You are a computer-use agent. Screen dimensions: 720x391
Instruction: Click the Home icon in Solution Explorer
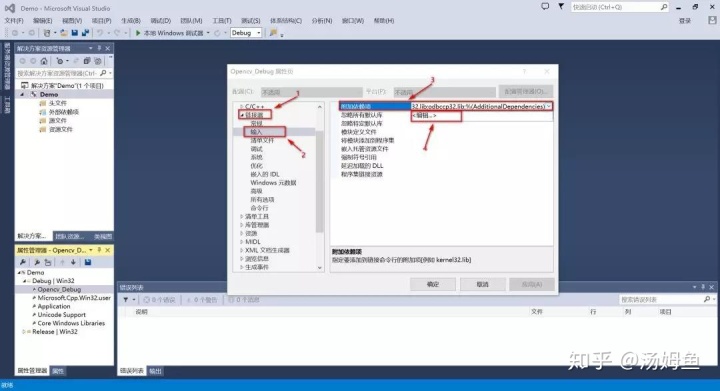click(44, 61)
